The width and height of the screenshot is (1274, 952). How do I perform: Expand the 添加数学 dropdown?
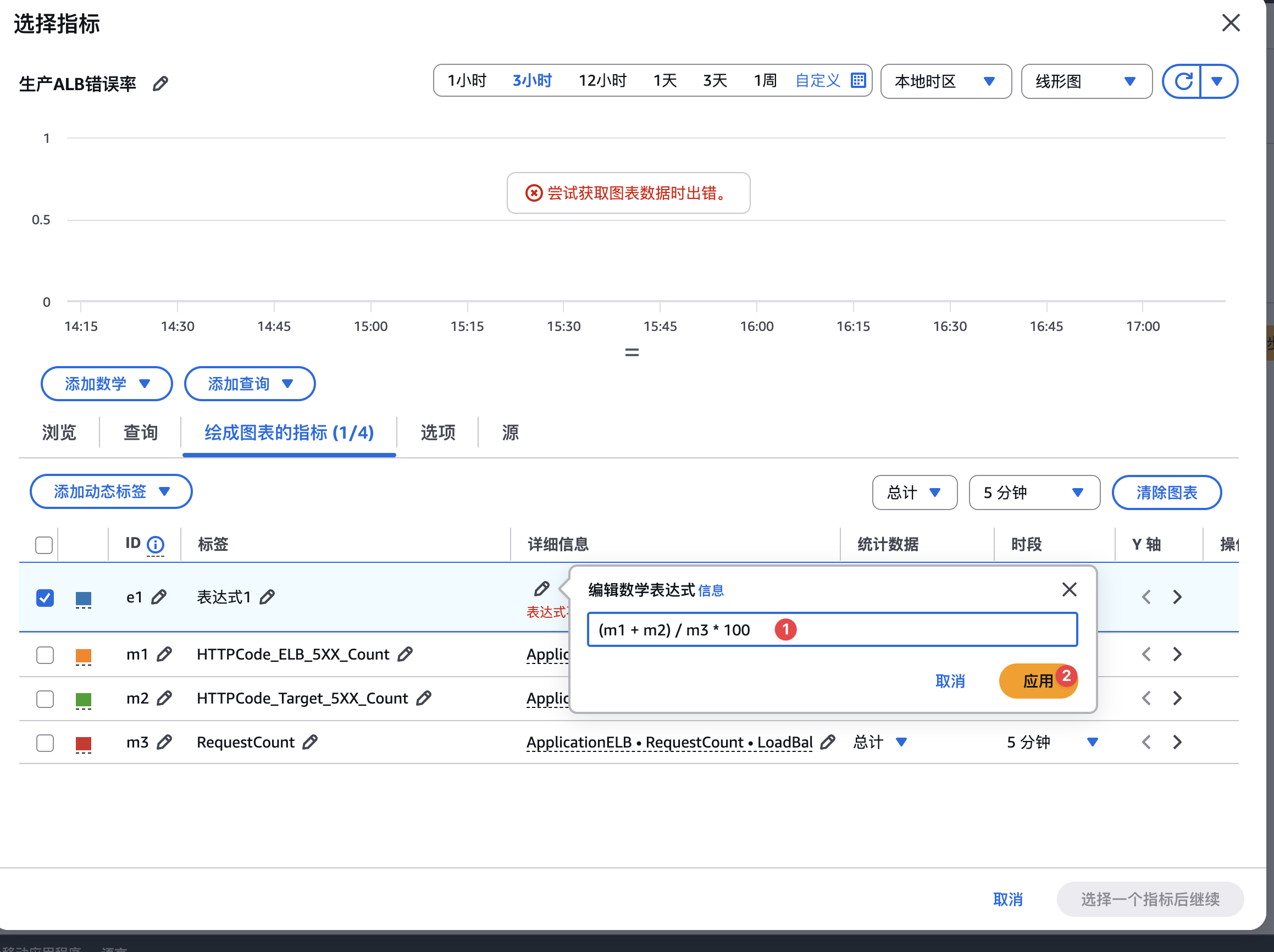click(107, 384)
